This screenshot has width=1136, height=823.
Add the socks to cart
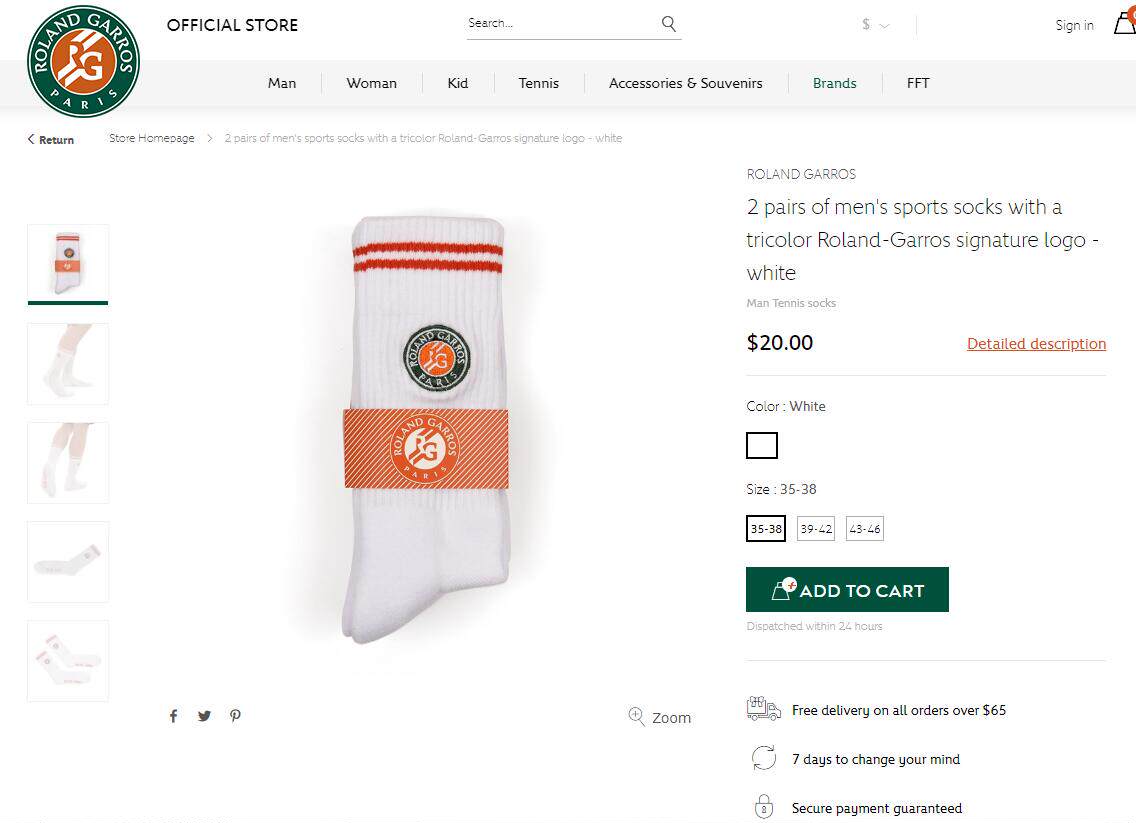847,590
